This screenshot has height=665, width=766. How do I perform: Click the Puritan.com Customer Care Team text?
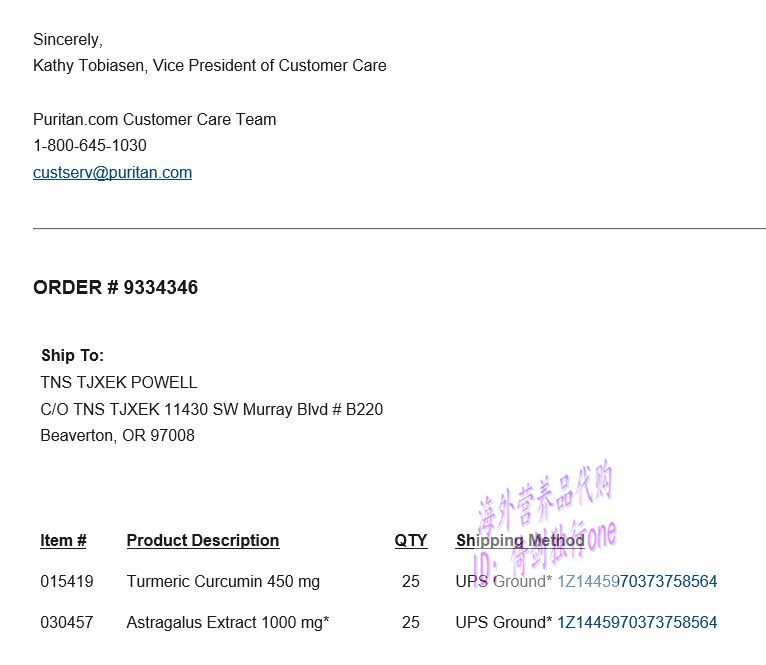tap(154, 119)
